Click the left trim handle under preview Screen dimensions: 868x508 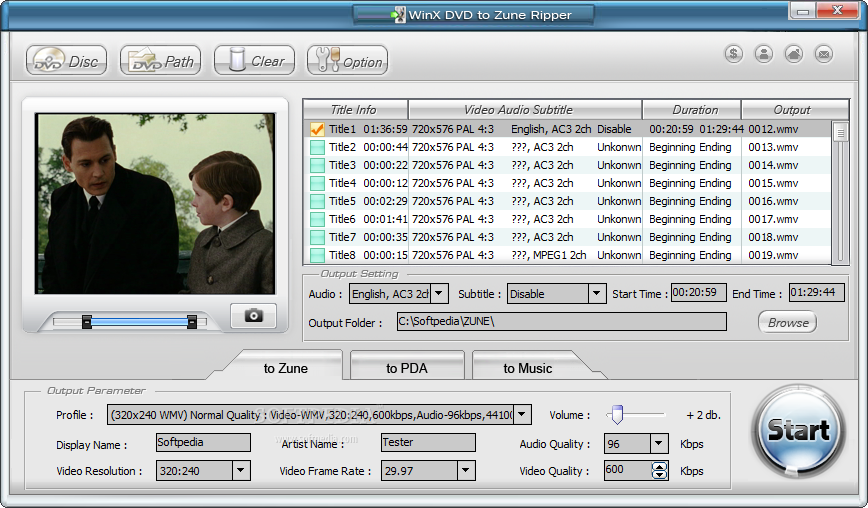point(86,322)
